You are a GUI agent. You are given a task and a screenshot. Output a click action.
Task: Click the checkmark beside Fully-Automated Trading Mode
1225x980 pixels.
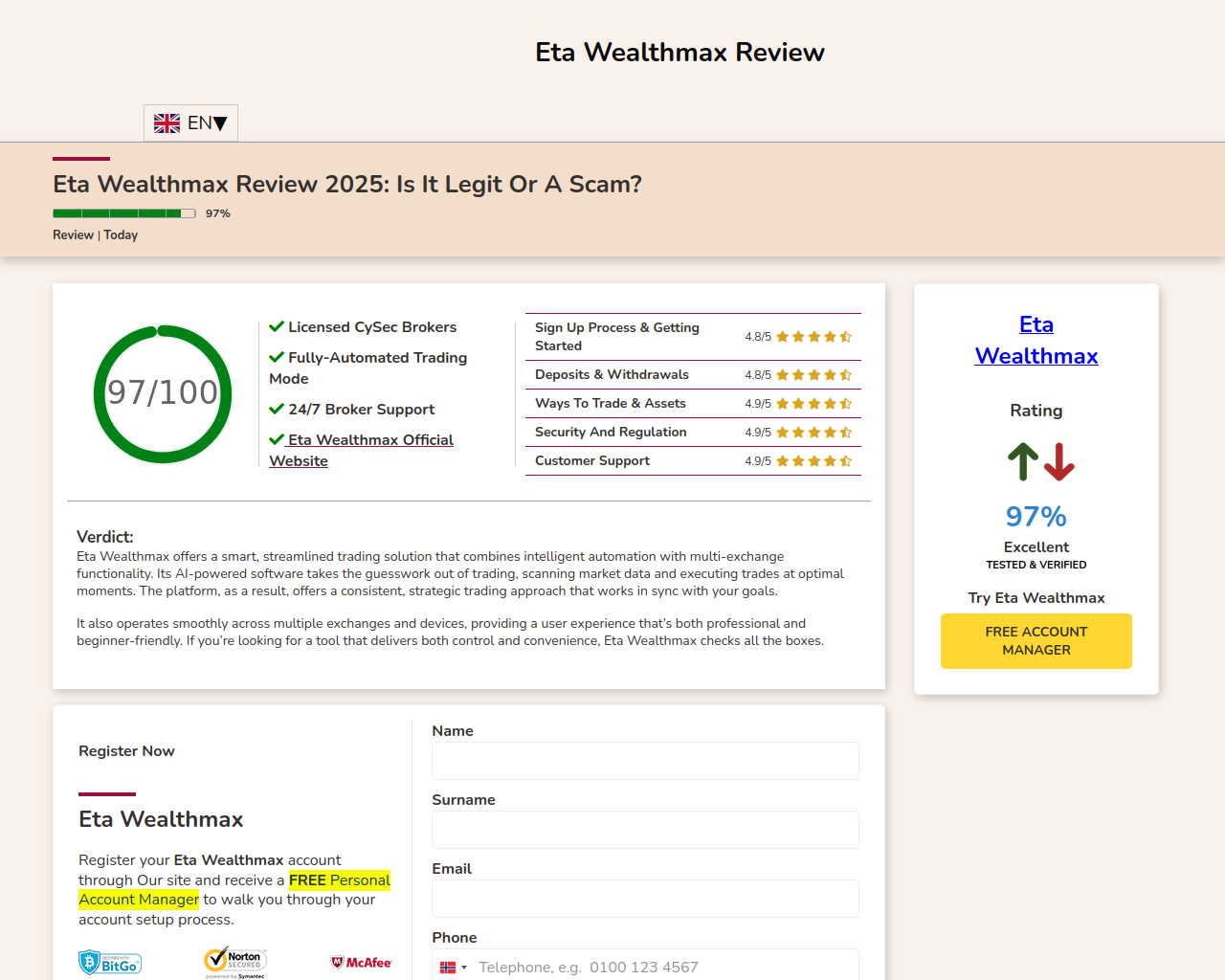277,358
